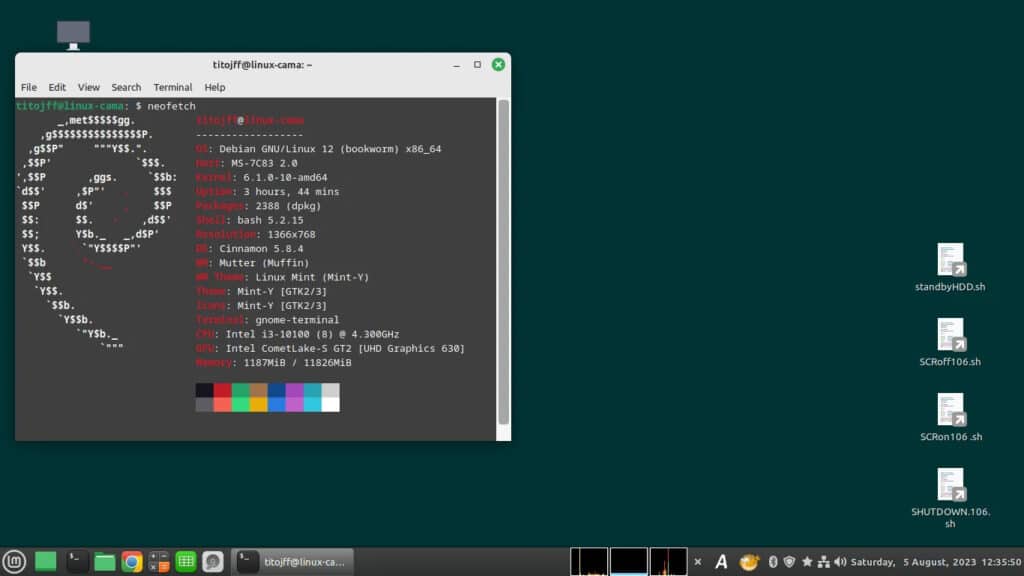
Task: Minimize the terminal window
Action: point(456,65)
